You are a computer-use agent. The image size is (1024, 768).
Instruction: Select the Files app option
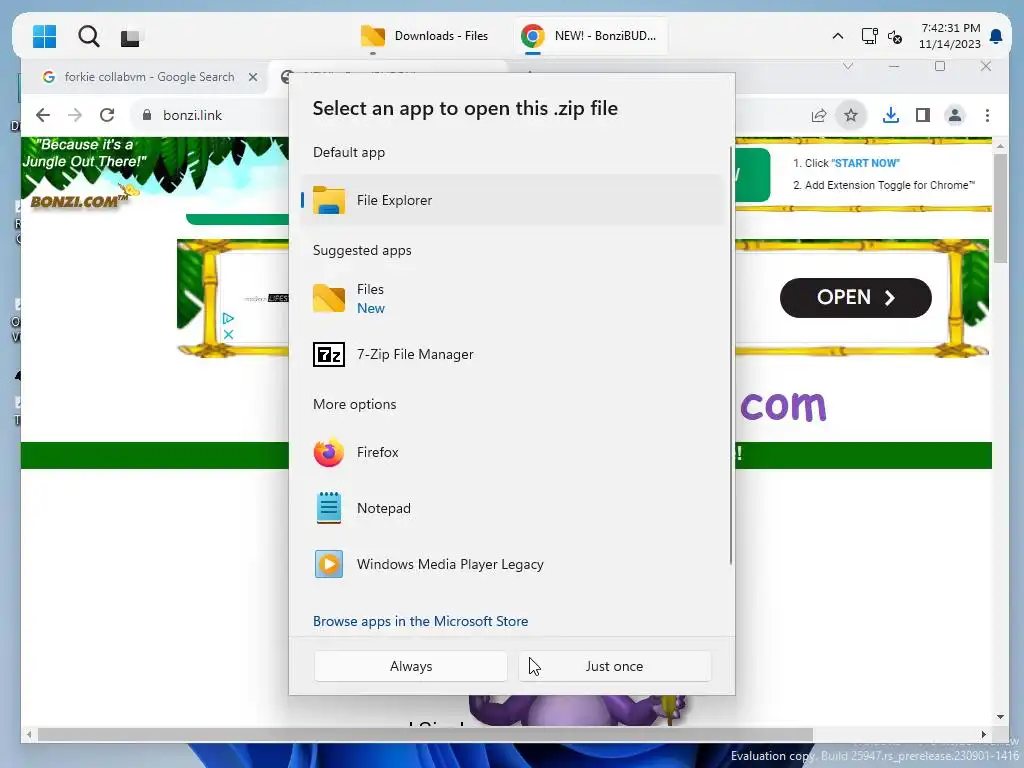512,298
